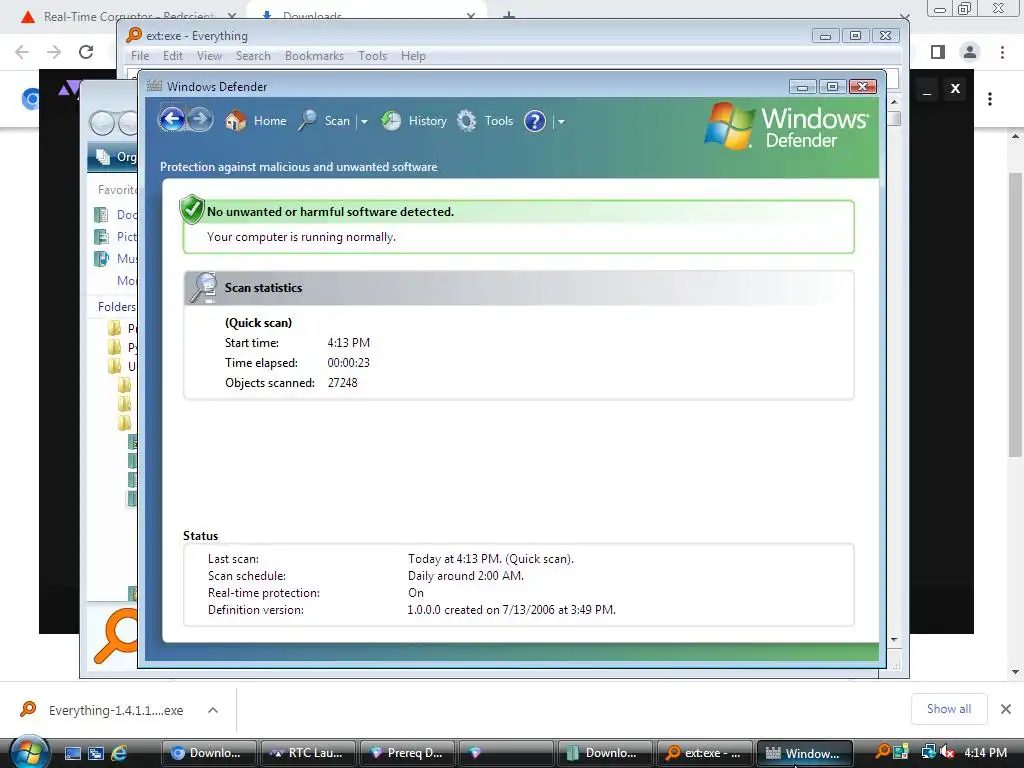Open Edit menu in Everything window
Image resolution: width=1024 pixels, height=768 pixels.
click(172, 56)
